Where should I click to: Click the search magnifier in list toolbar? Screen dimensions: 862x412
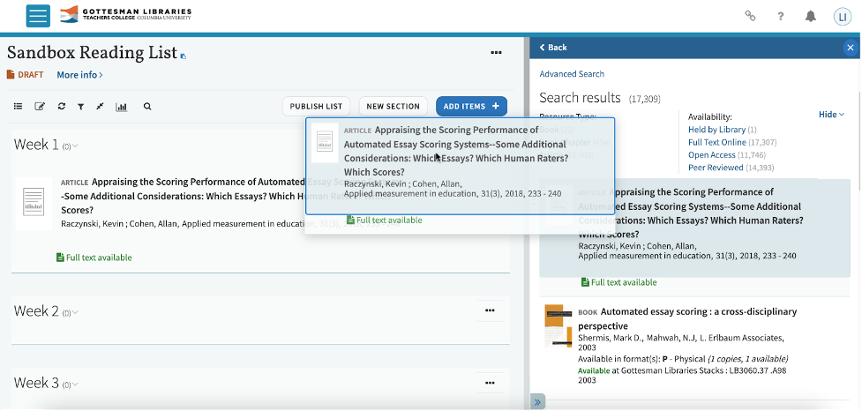pyautogui.click(x=147, y=106)
